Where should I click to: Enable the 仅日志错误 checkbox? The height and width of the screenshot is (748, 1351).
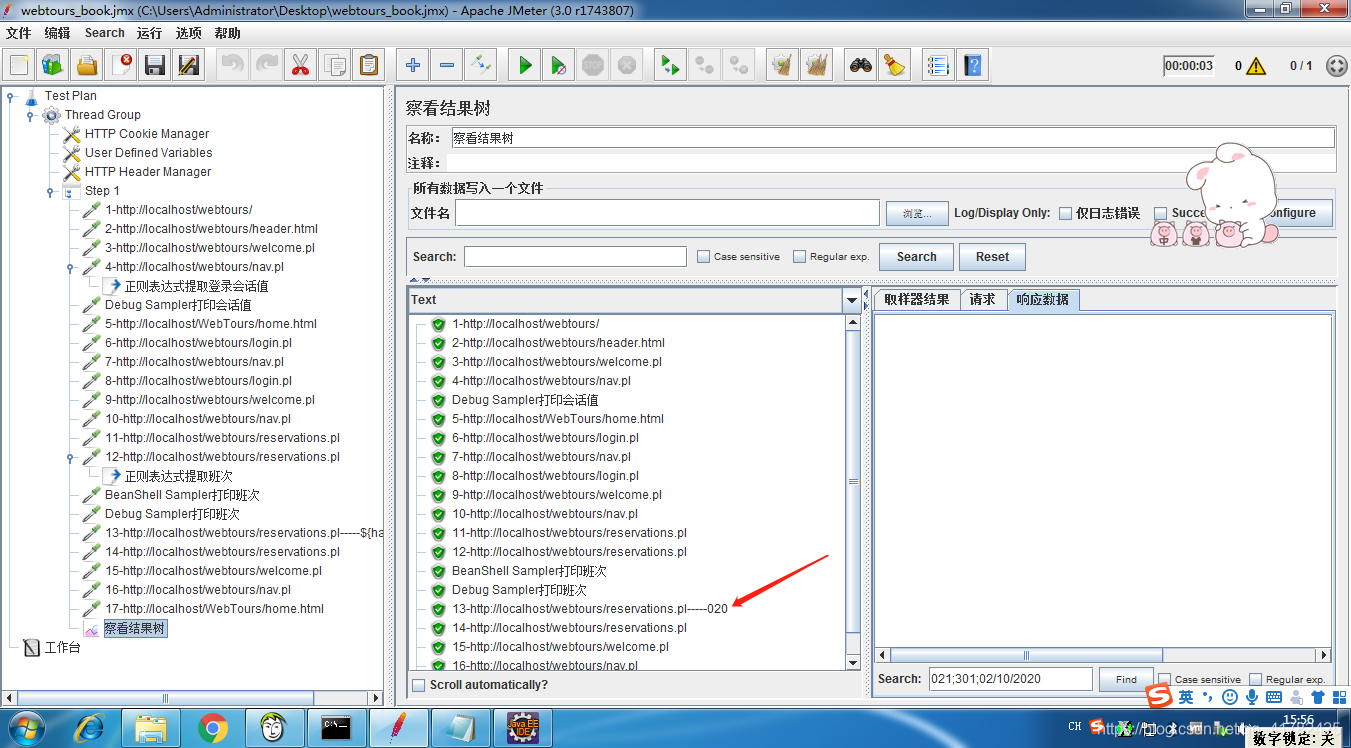1065,213
